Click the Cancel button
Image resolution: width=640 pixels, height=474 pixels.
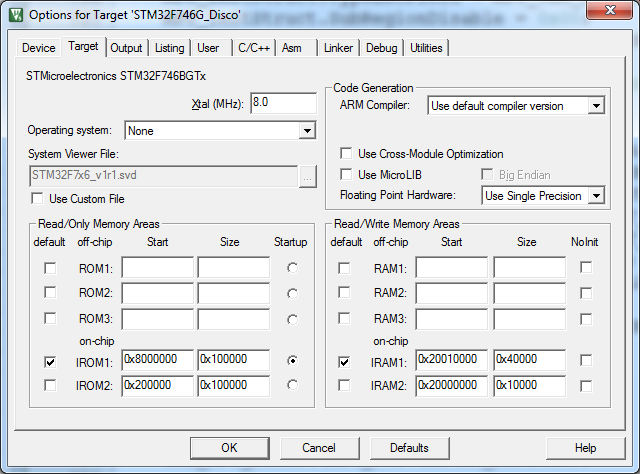tap(319, 448)
